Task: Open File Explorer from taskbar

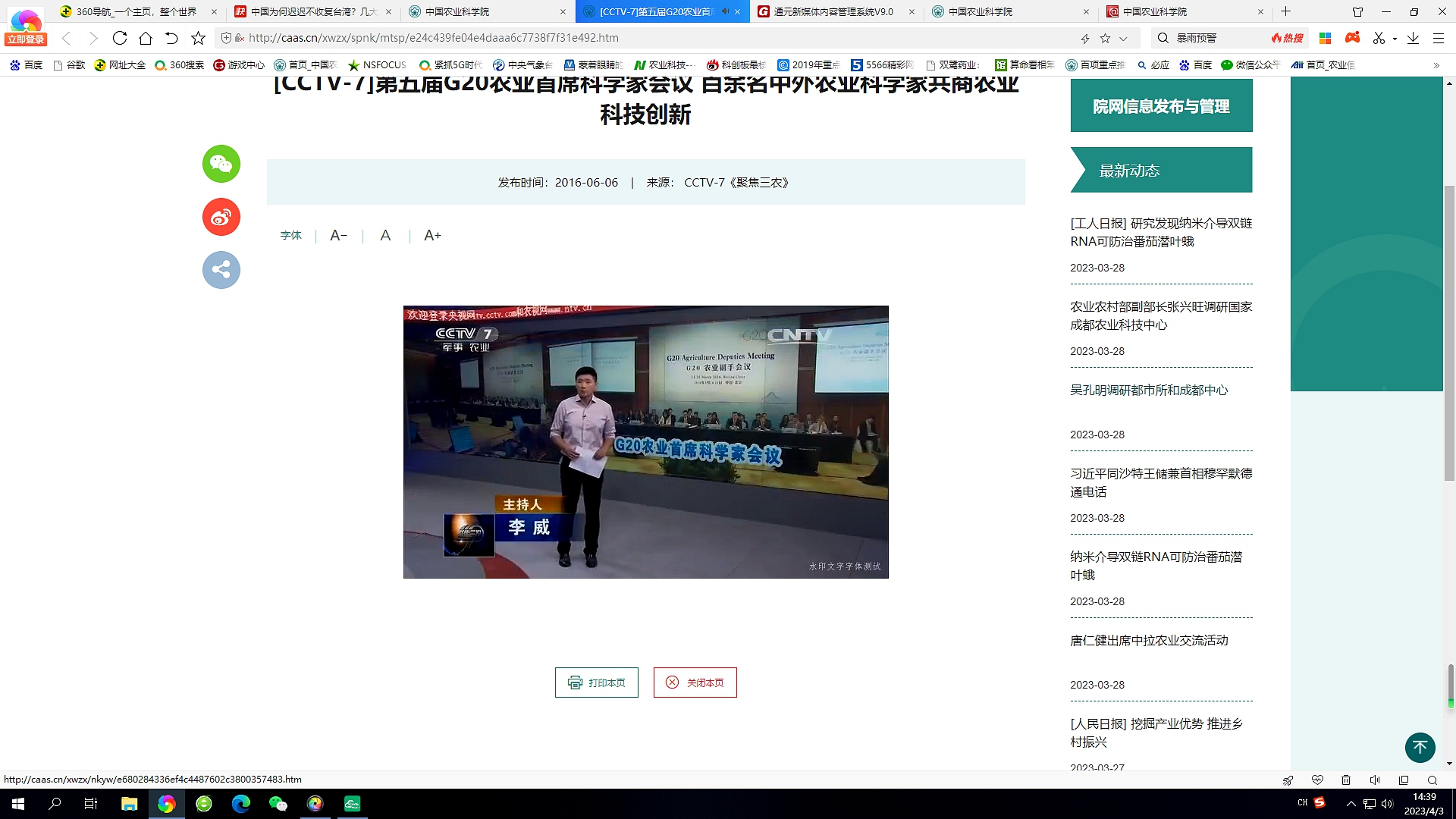Action: tap(129, 804)
